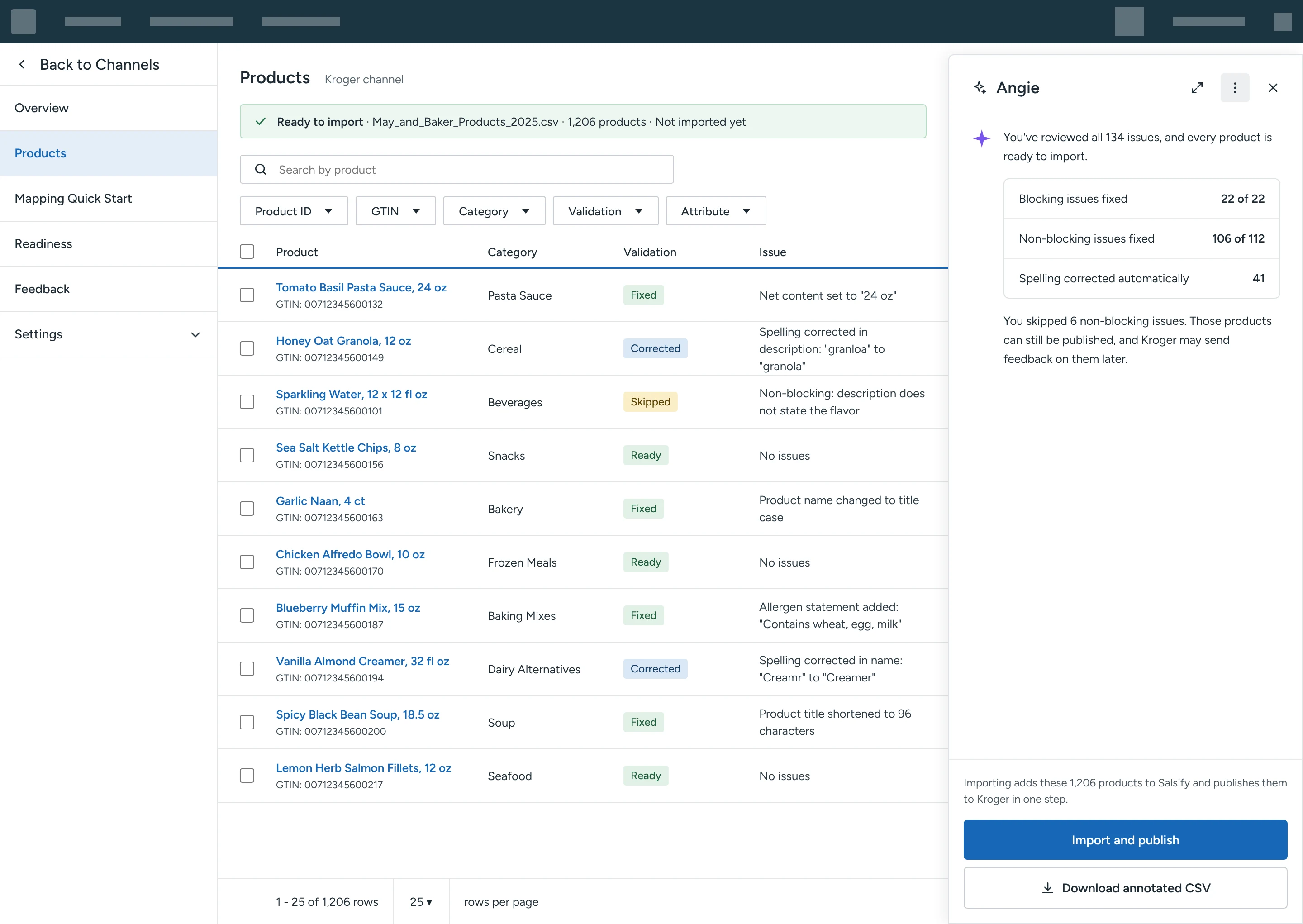Open the Validation filter dropdown
Viewport: 1303px width, 924px height.
605,211
